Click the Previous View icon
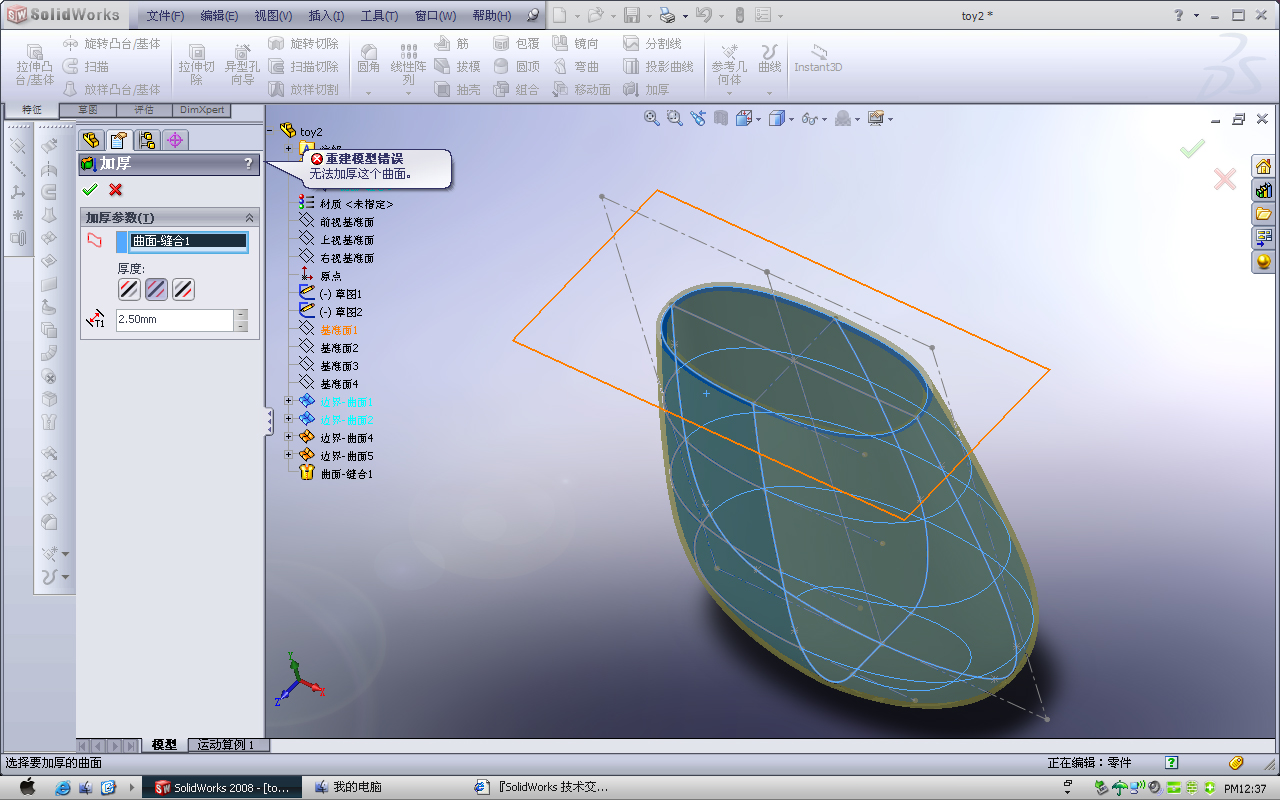1280x800 pixels. 698,118
